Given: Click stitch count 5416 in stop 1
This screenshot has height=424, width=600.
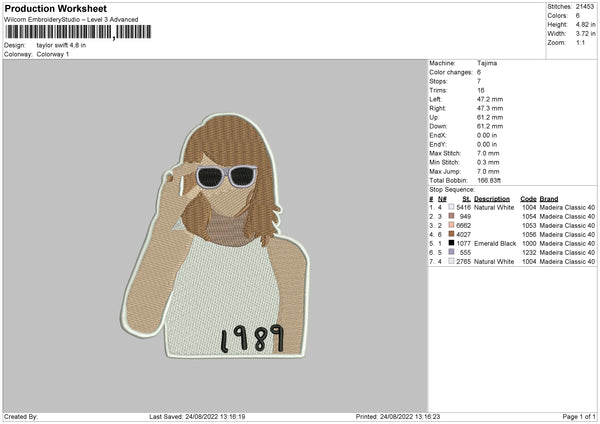Looking at the screenshot, I should [463, 207].
